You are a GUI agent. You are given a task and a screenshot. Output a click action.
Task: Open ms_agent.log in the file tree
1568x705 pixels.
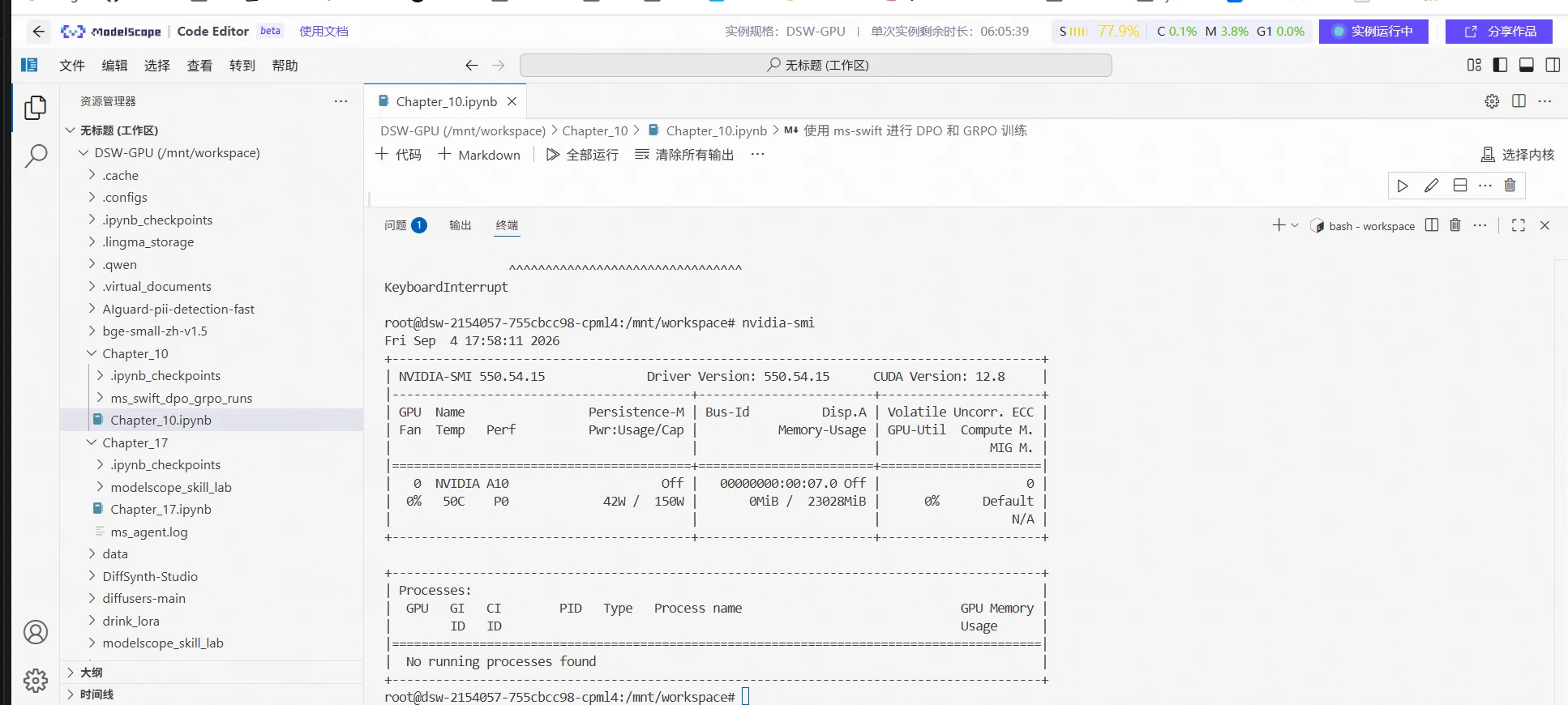pyautogui.click(x=149, y=532)
